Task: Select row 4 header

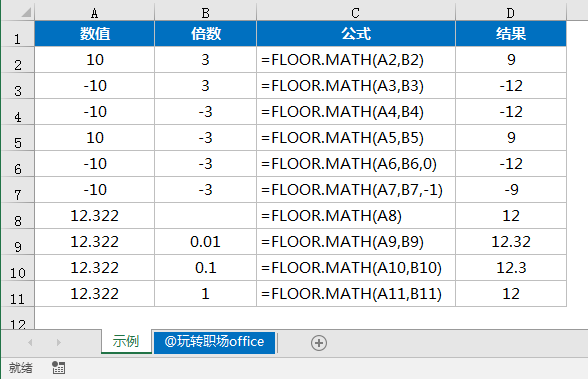Action: pyautogui.click(x=18, y=112)
